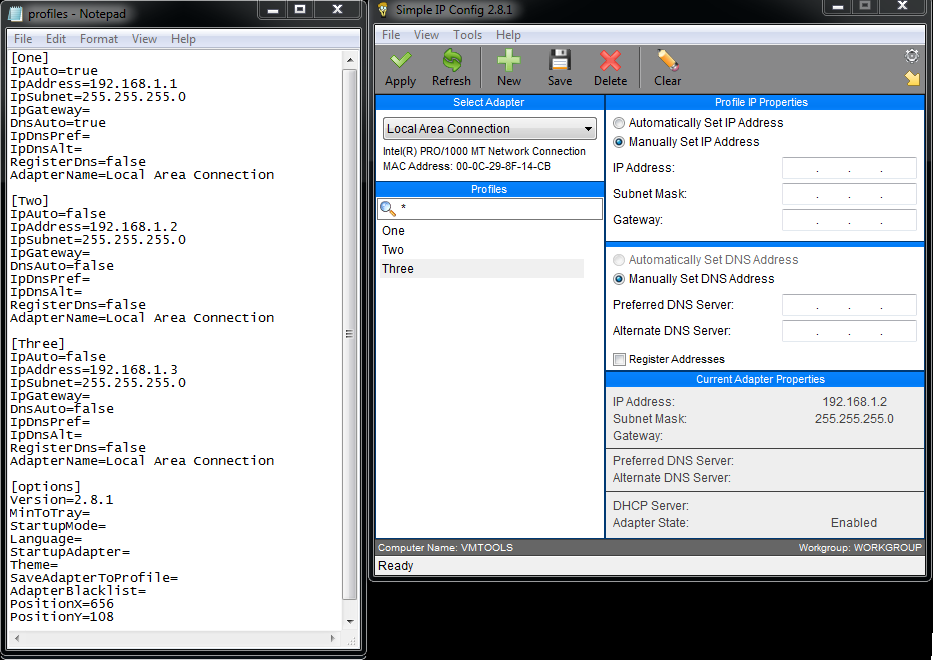This screenshot has width=933, height=660.
Task: Select the profile named Three
Action: pyautogui.click(x=397, y=268)
